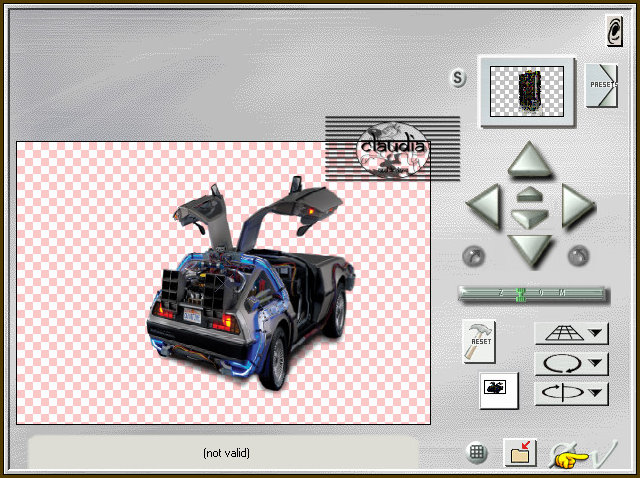Click the small preview thumbnail of the car
Viewport: 640px width, 478px height.
[527, 91]
